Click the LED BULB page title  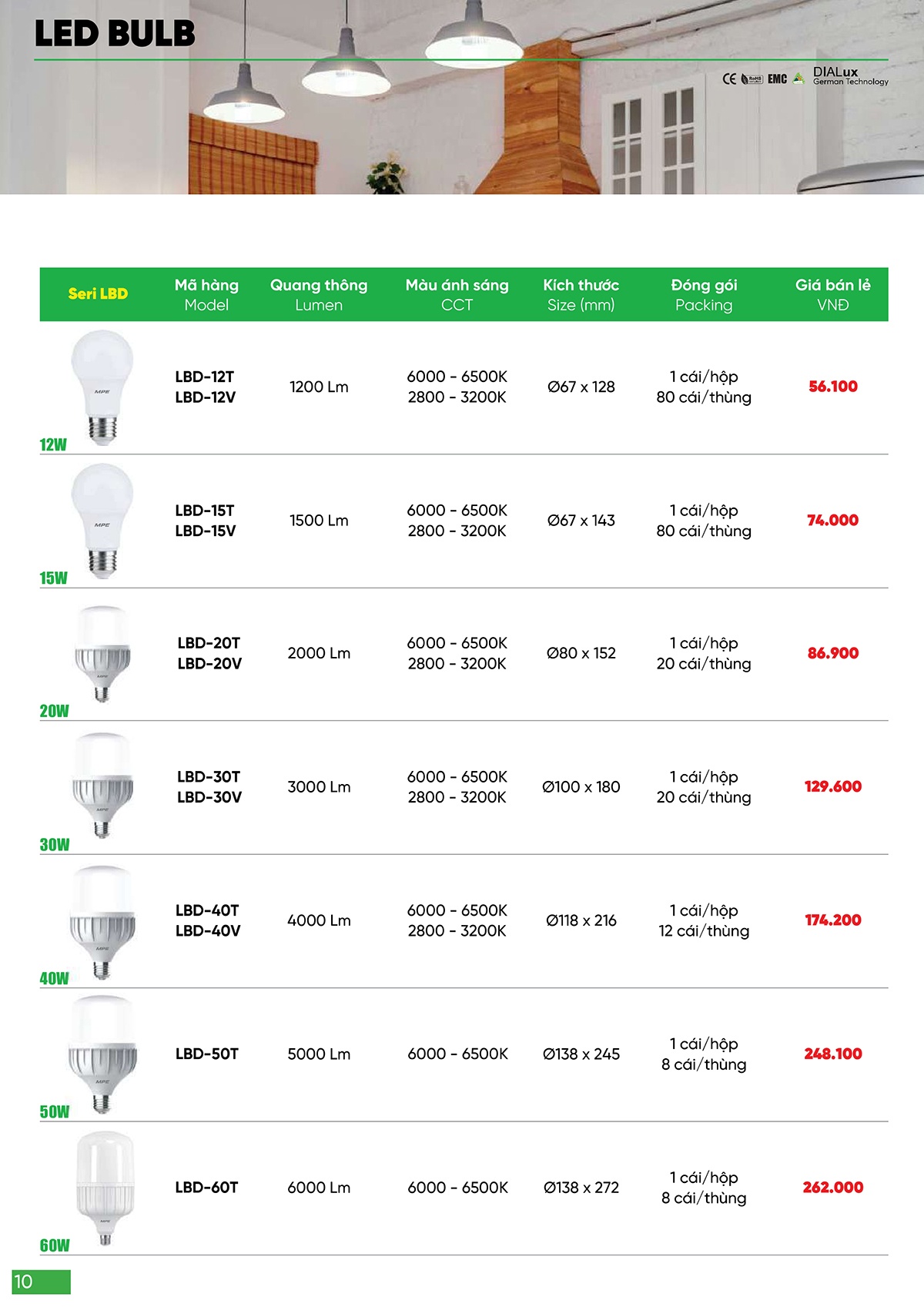[115, 34]
